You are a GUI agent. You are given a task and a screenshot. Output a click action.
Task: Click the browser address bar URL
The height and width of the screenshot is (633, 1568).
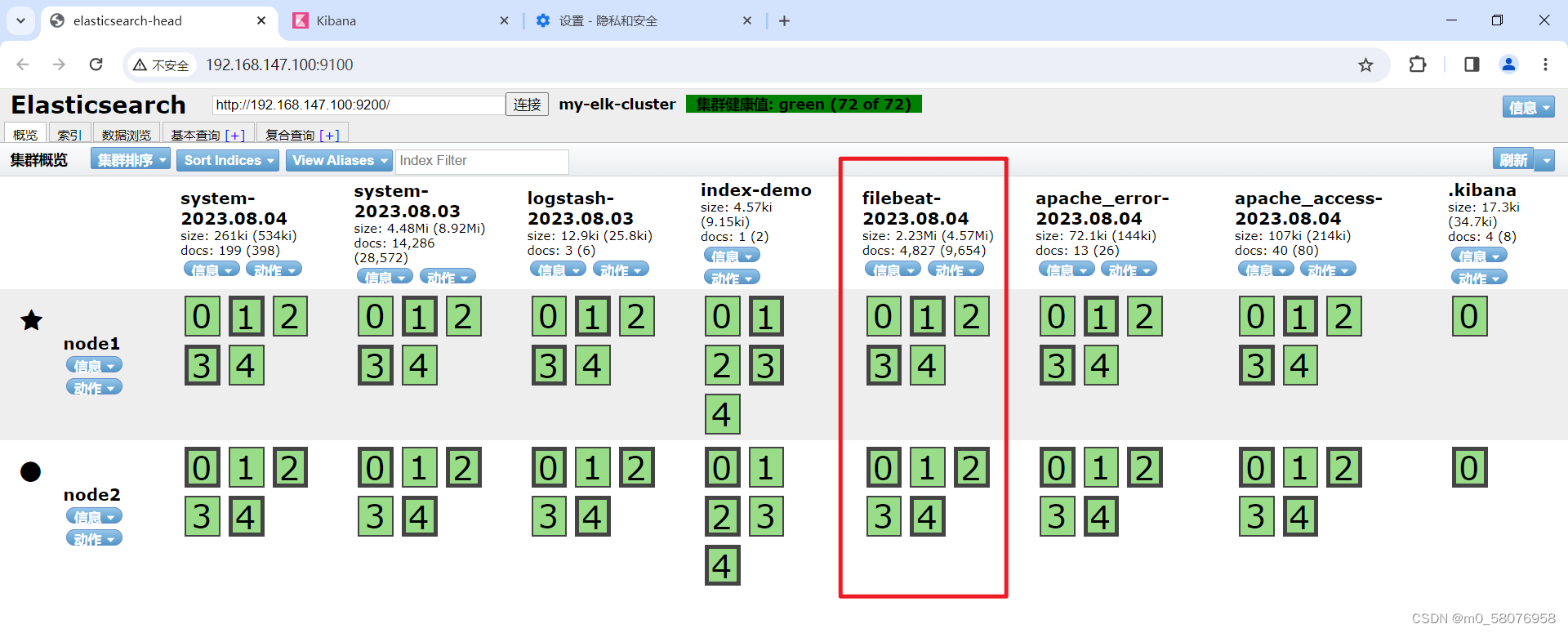point(279,65)
